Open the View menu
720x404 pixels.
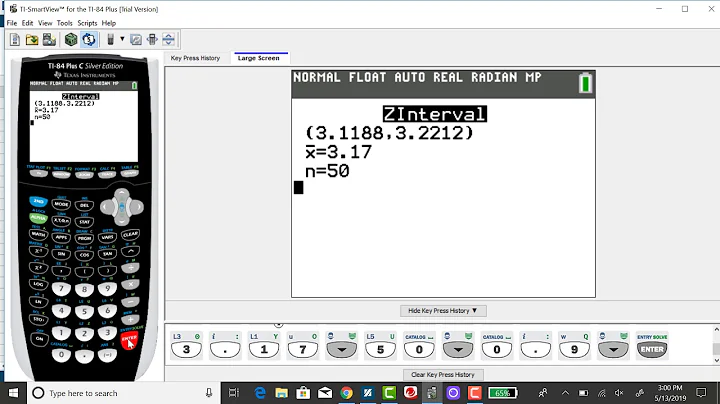[x=45, y=23]
